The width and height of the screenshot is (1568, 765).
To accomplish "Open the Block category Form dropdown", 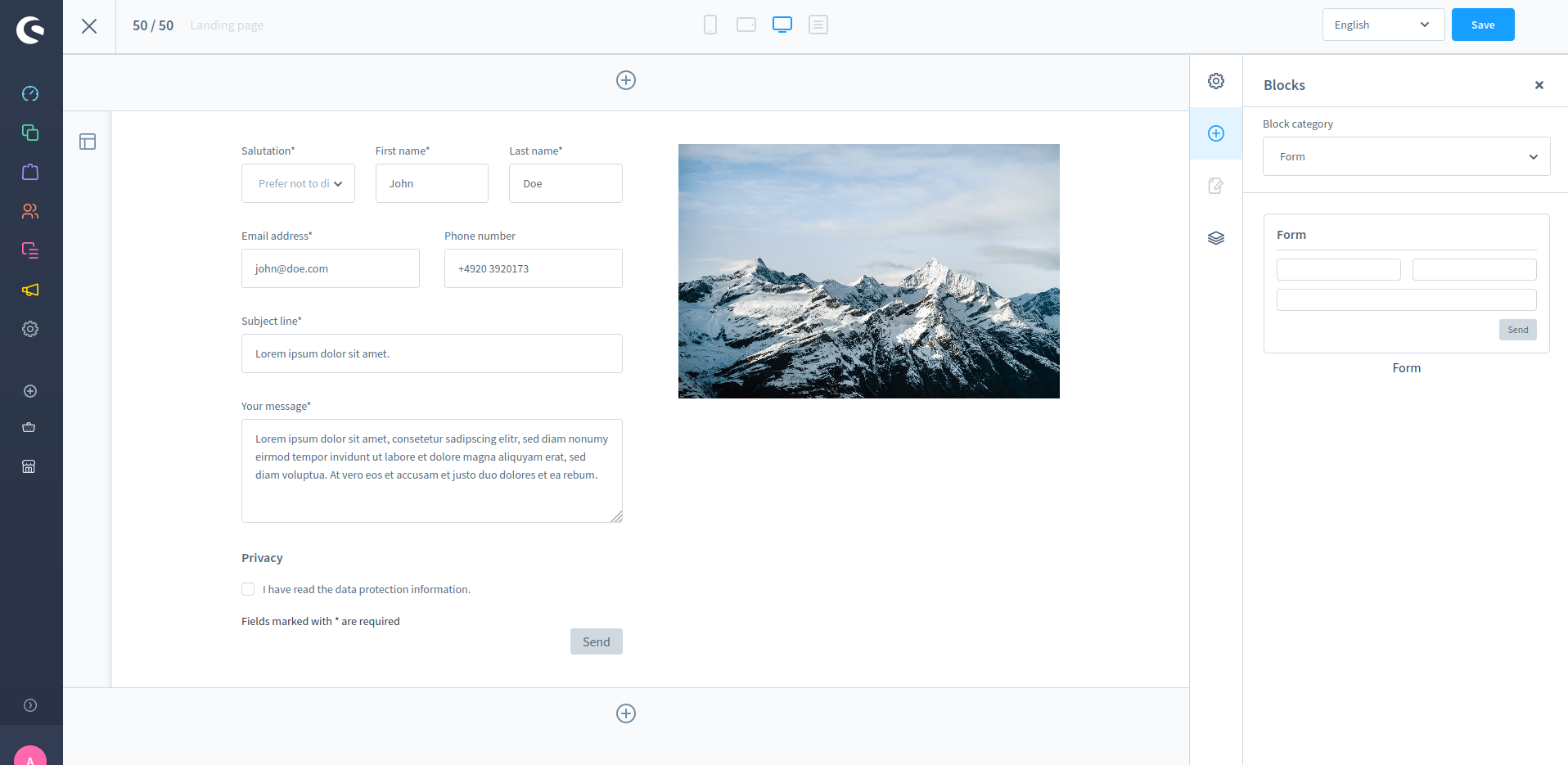I will point(1406,156).
